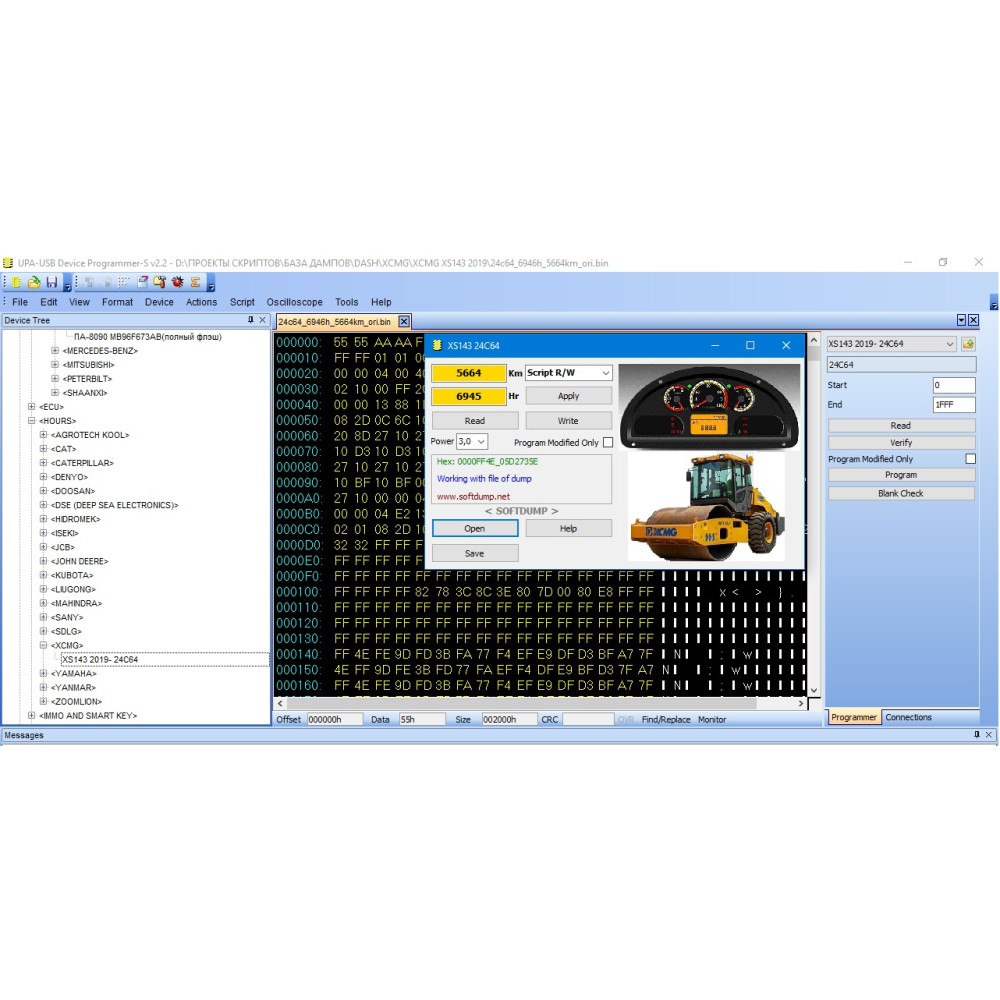Click the End address field 1FFF
The height and width of the screenshot is (1000, 1000).
[953, 404]
